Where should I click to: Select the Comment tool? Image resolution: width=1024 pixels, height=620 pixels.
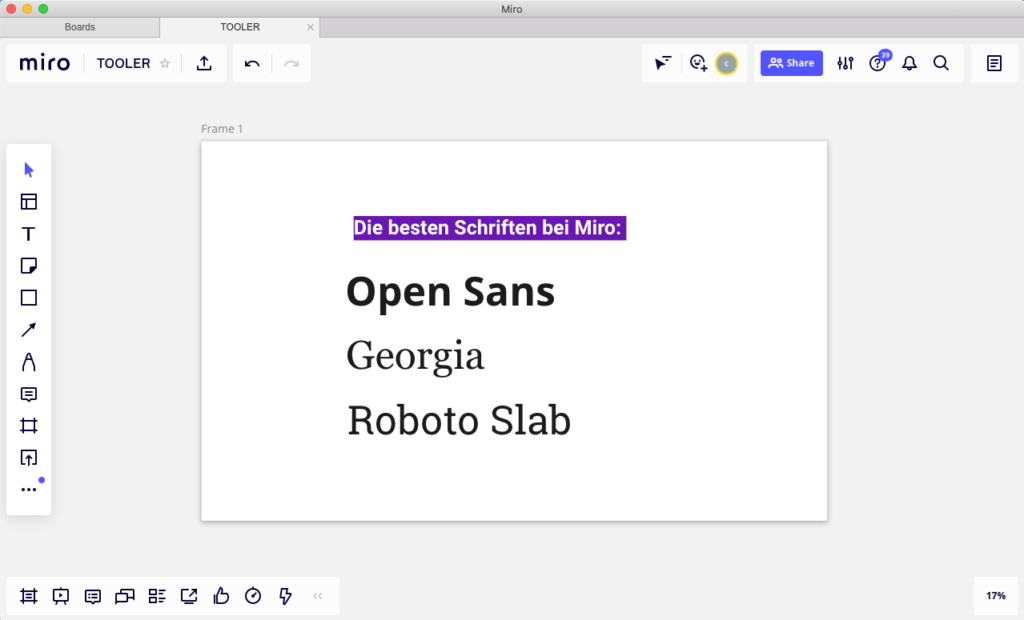29,394
